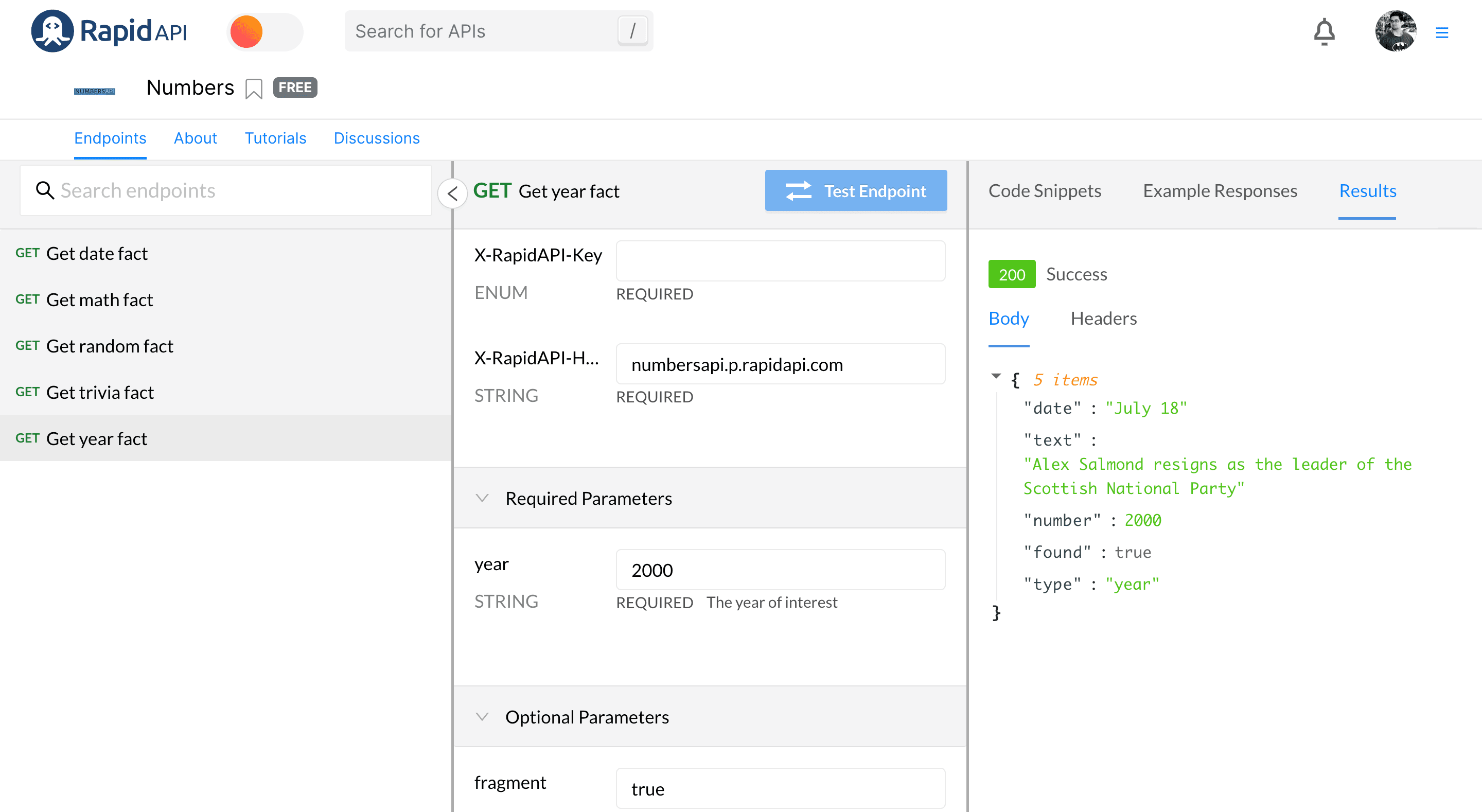Select the Get year fact endpoint

(225, 438)
